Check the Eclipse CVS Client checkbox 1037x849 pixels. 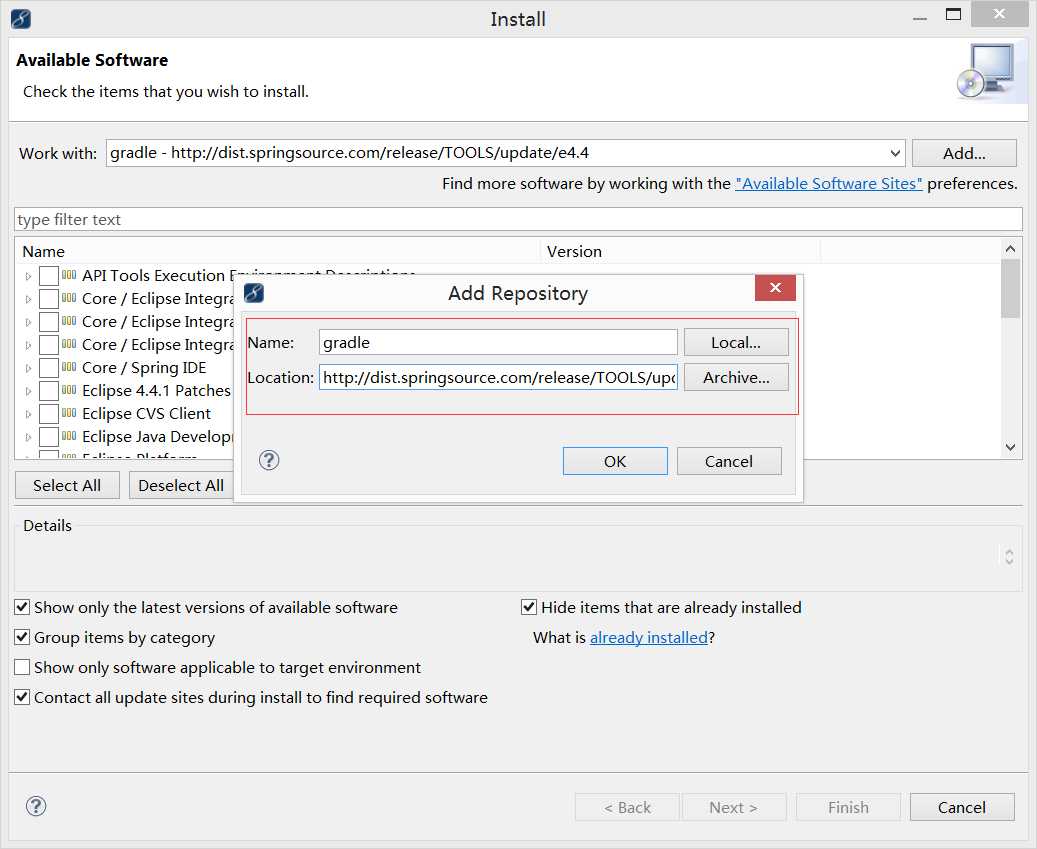coord(49,414)
